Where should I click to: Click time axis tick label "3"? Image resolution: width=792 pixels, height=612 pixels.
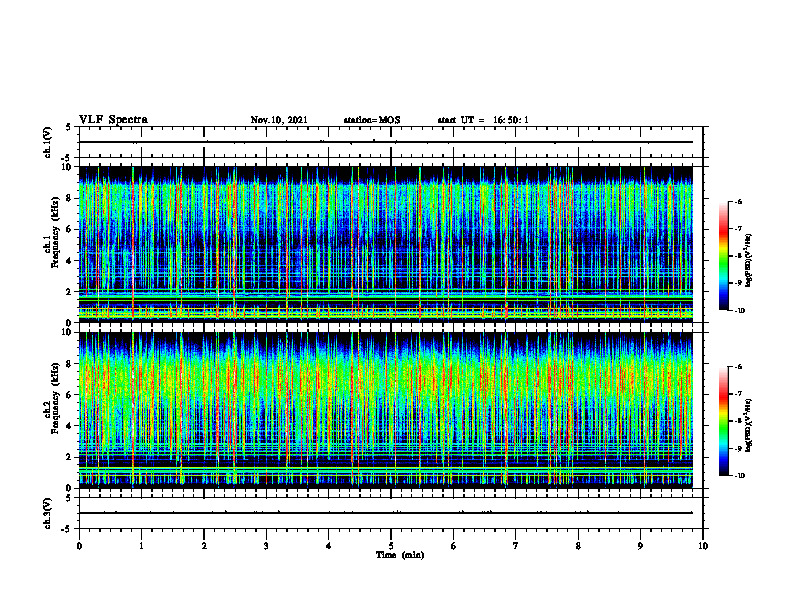click(x=266, y=546)
